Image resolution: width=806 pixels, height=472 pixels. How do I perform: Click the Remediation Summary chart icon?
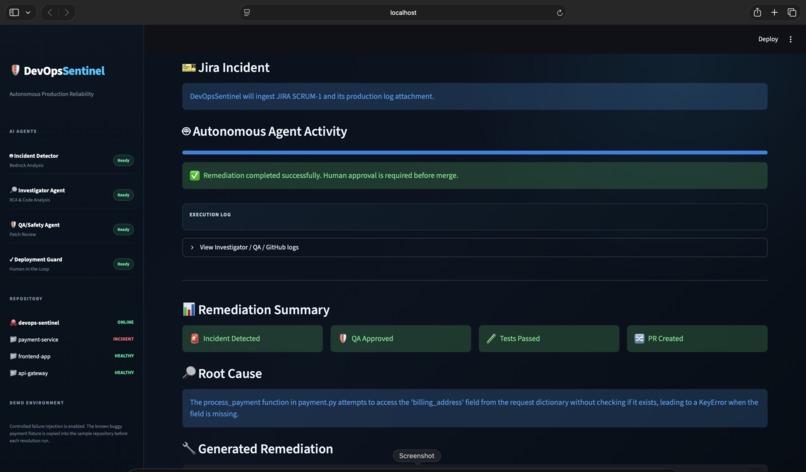pos(189,309)
